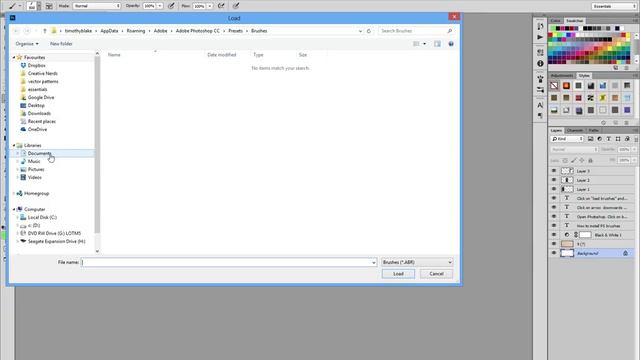
Task: Filter layers for type layers icon
Action: [x=609, y=139]
